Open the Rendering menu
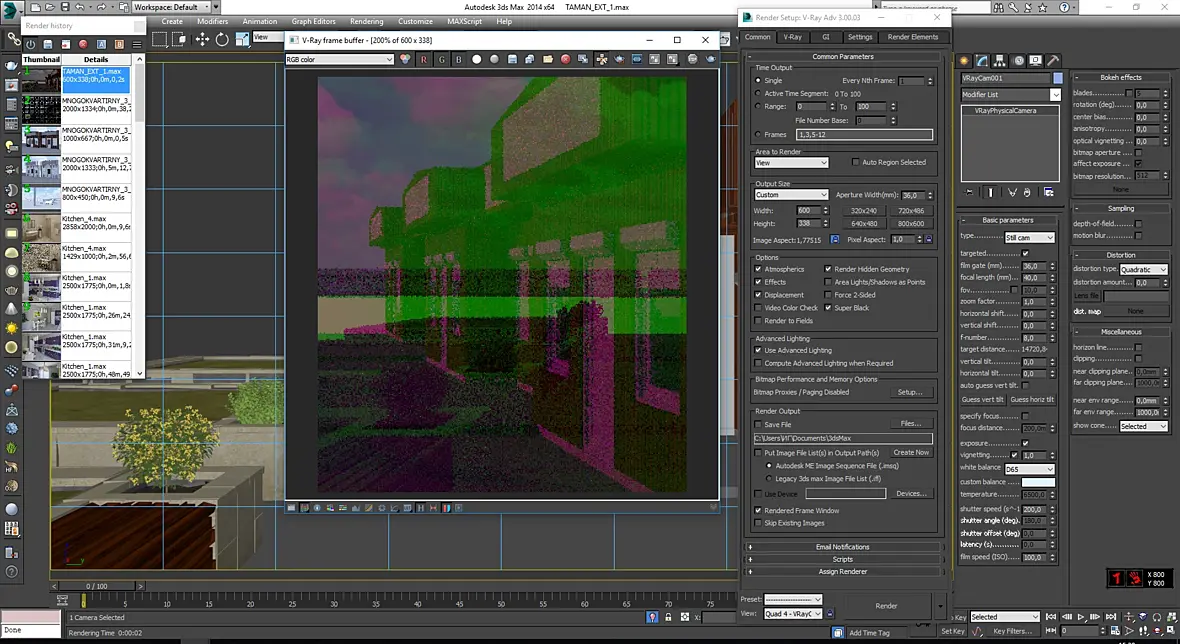 [x=366, y=21]
